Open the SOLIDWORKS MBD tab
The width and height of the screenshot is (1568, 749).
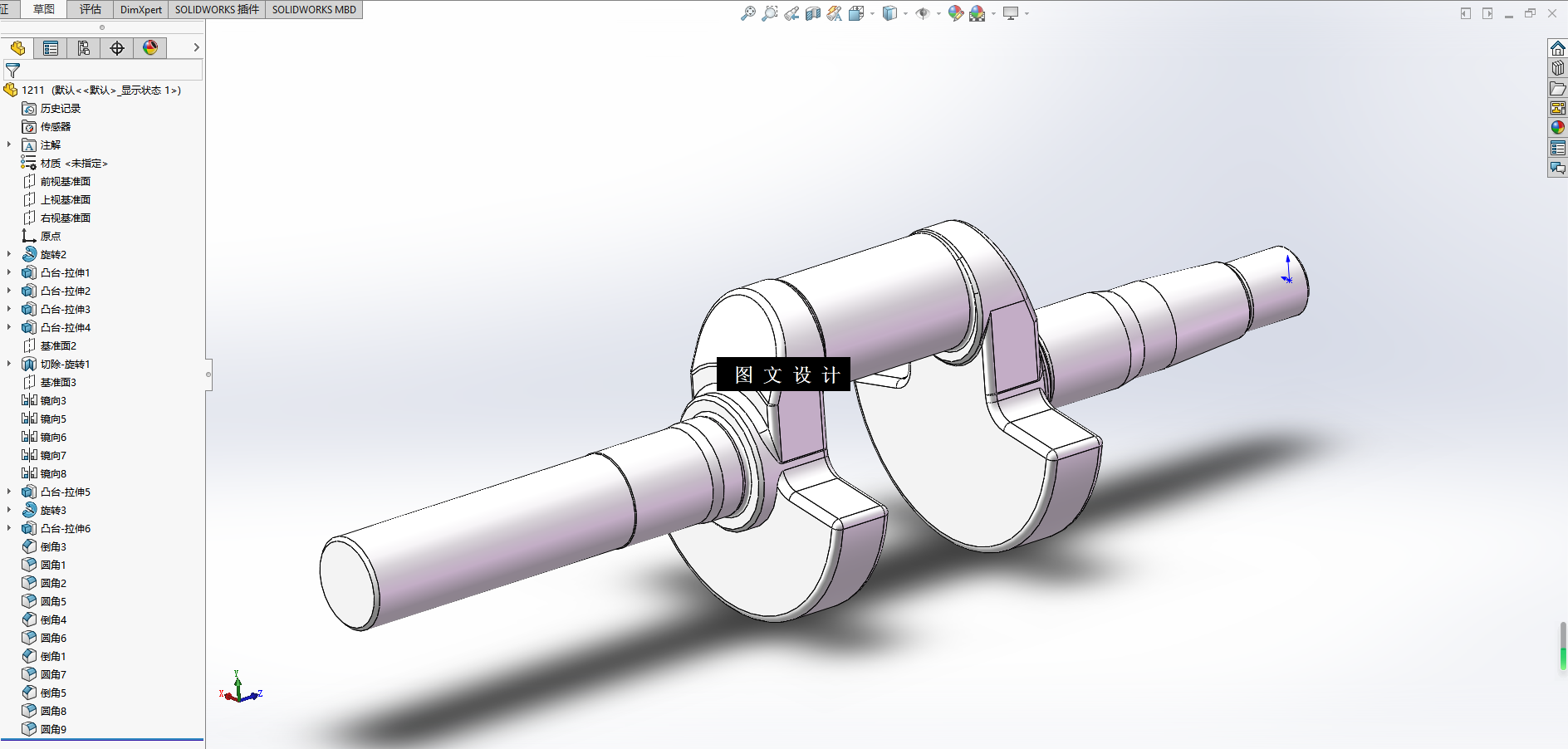point(314,9)
